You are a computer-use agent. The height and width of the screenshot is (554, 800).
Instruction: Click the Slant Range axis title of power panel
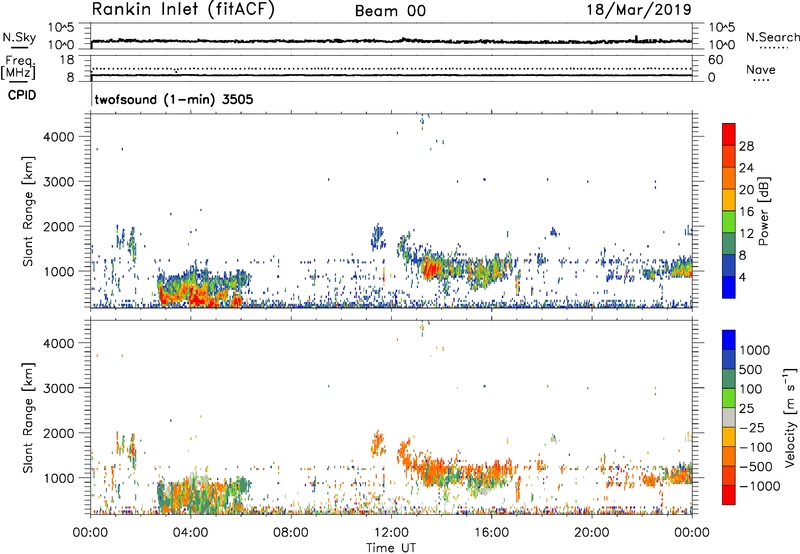tap(28, 211)
